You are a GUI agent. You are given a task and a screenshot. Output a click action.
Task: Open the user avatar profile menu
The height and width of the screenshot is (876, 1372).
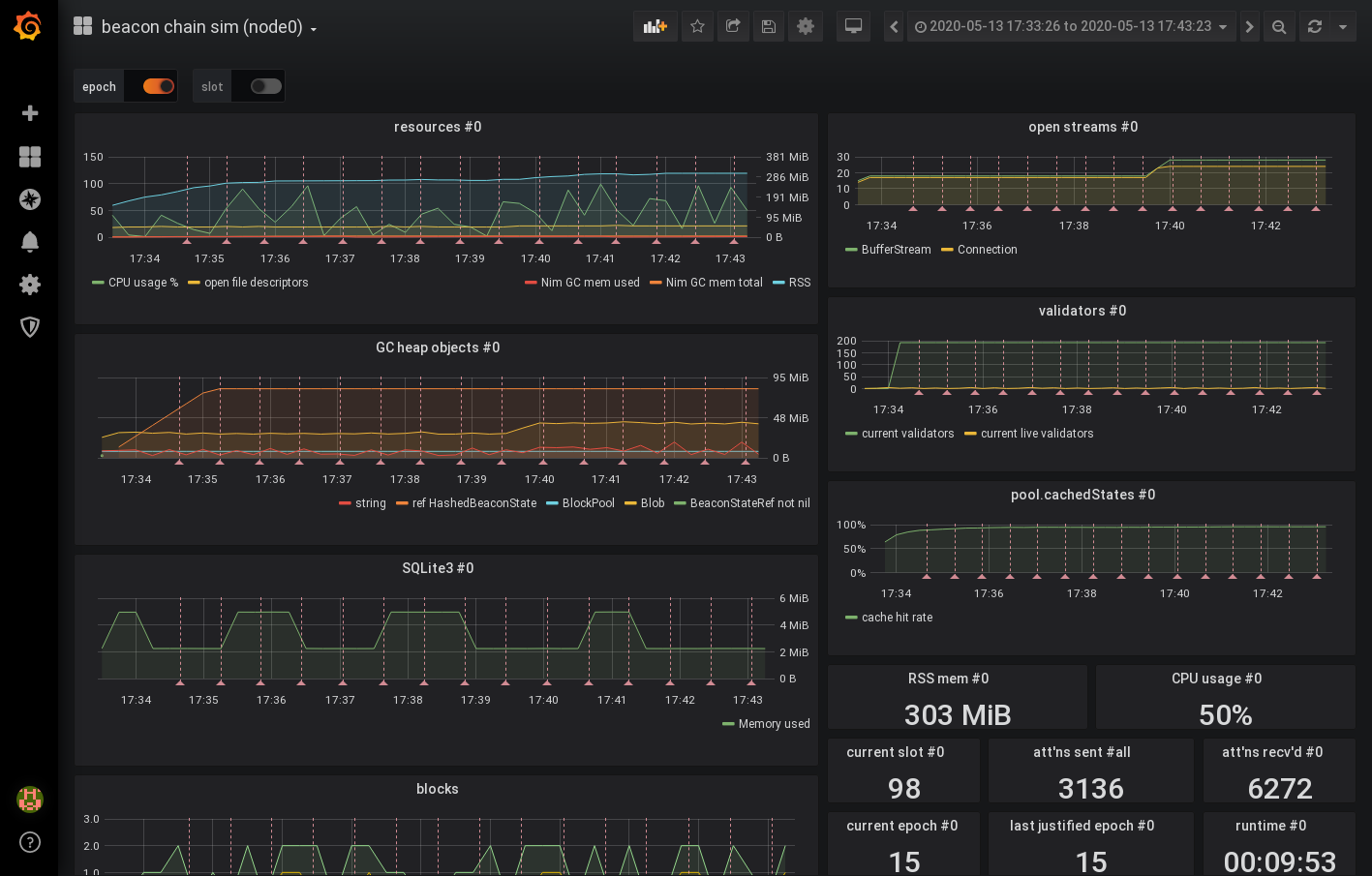(x=30, y=800)
